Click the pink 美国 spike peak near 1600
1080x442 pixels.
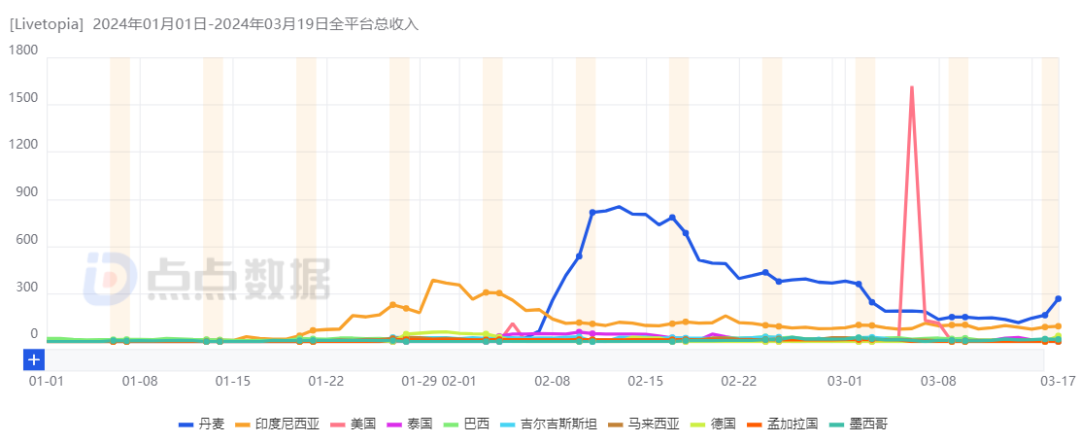click(911, 88)
